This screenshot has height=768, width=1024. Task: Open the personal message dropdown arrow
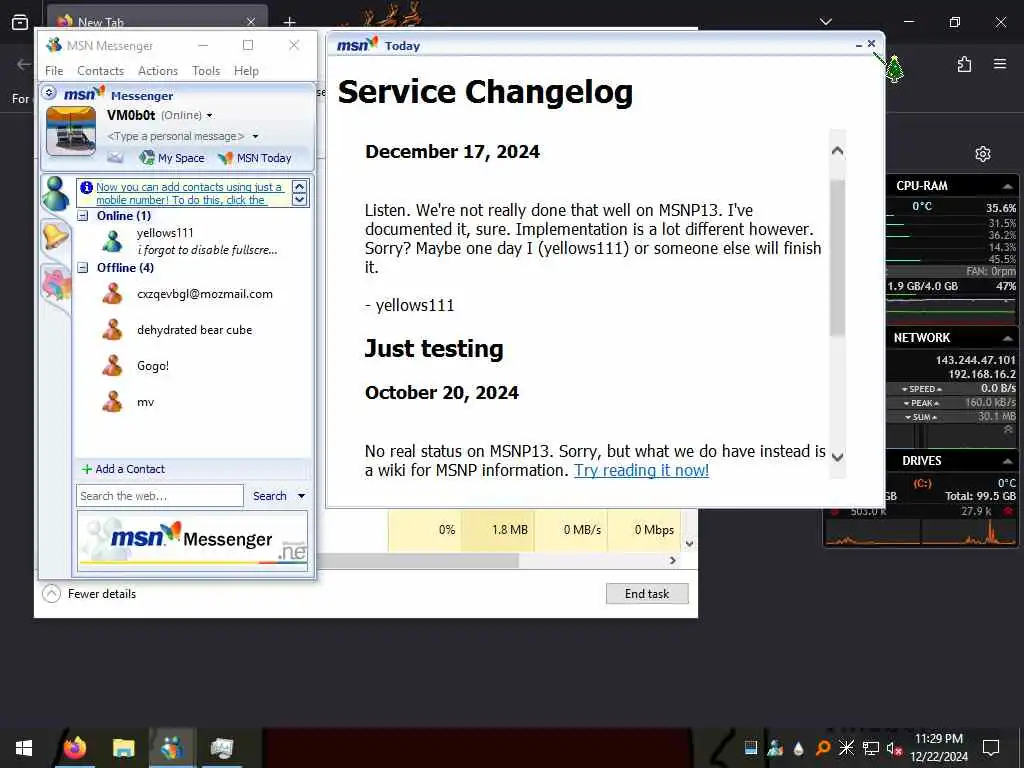click(x=255, y=136)
